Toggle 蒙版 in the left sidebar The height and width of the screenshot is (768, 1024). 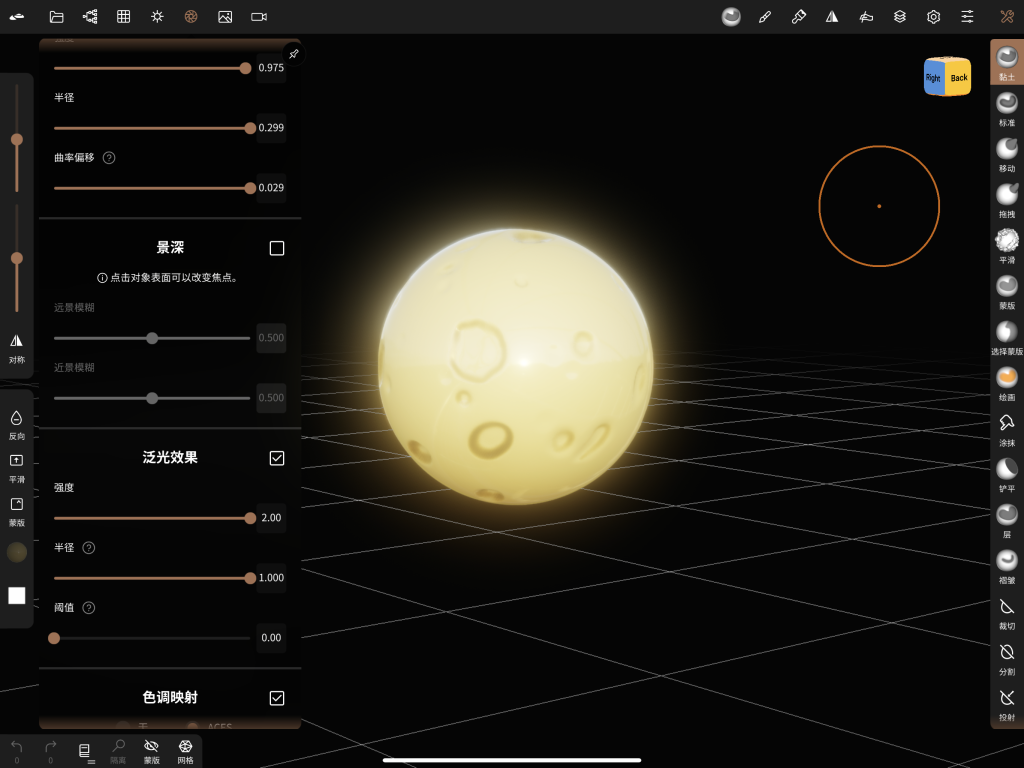pyautogui.click(x=17, y=511)
